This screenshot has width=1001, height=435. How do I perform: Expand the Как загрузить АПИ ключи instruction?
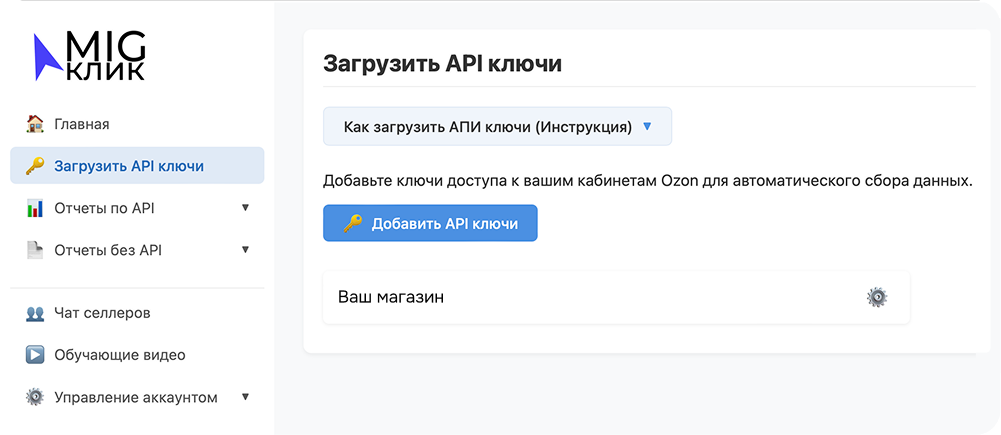[x=497, y=127]
